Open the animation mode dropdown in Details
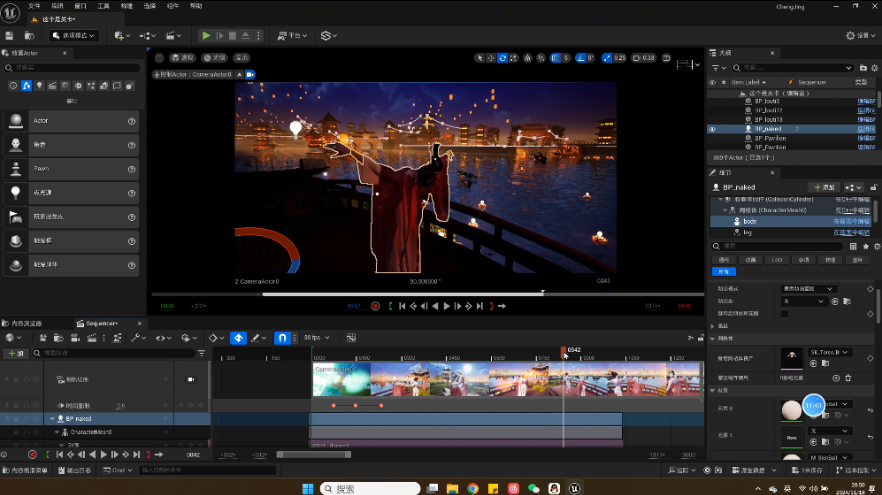Image resolution: width=882 pixels, height=495 pixels. [x=808, y=289]
